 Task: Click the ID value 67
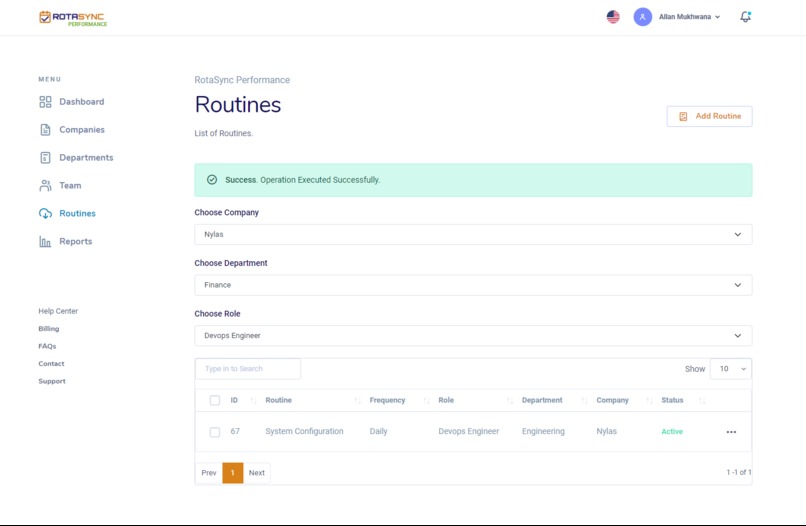235,431
